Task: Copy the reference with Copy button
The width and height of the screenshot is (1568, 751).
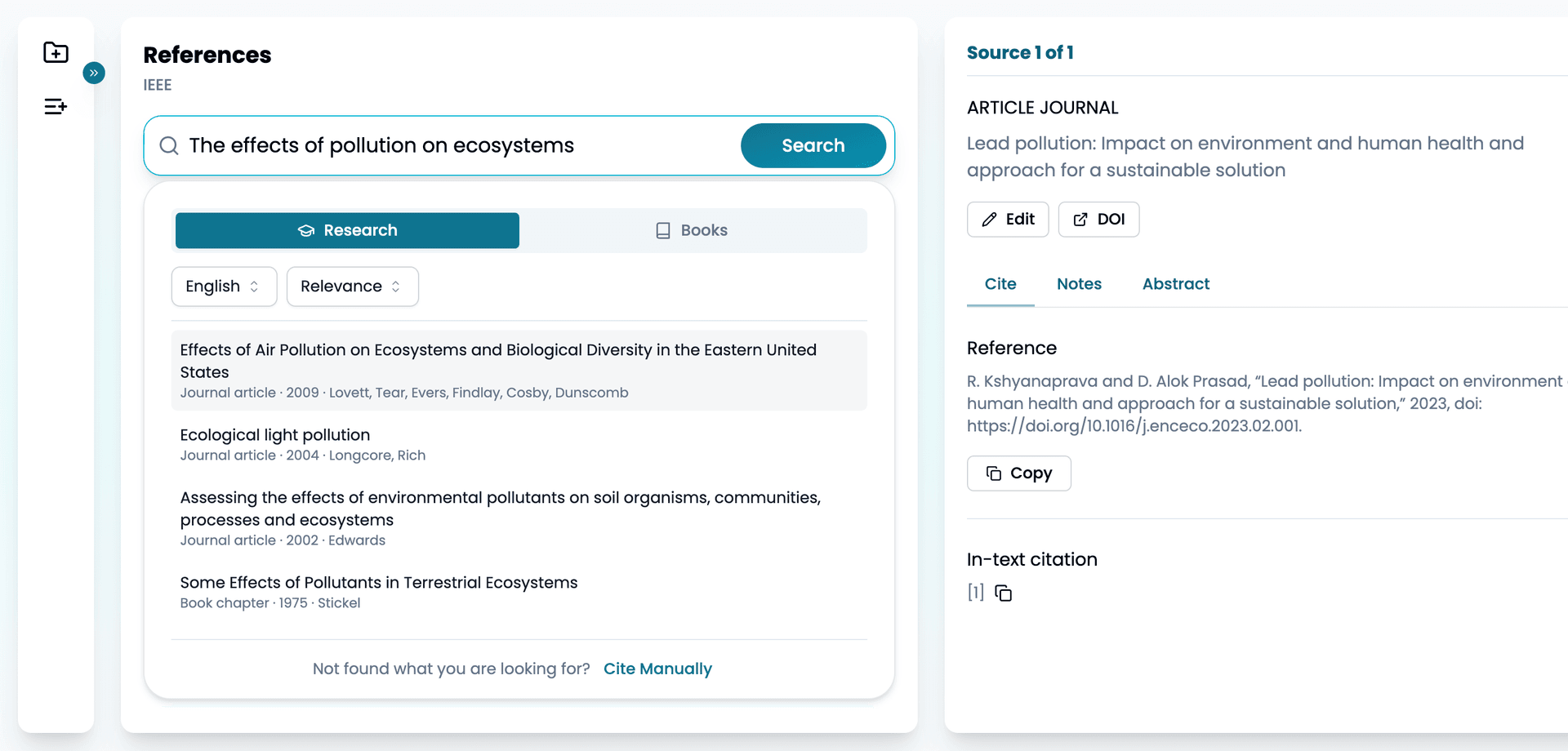Action: point(1018,473)
